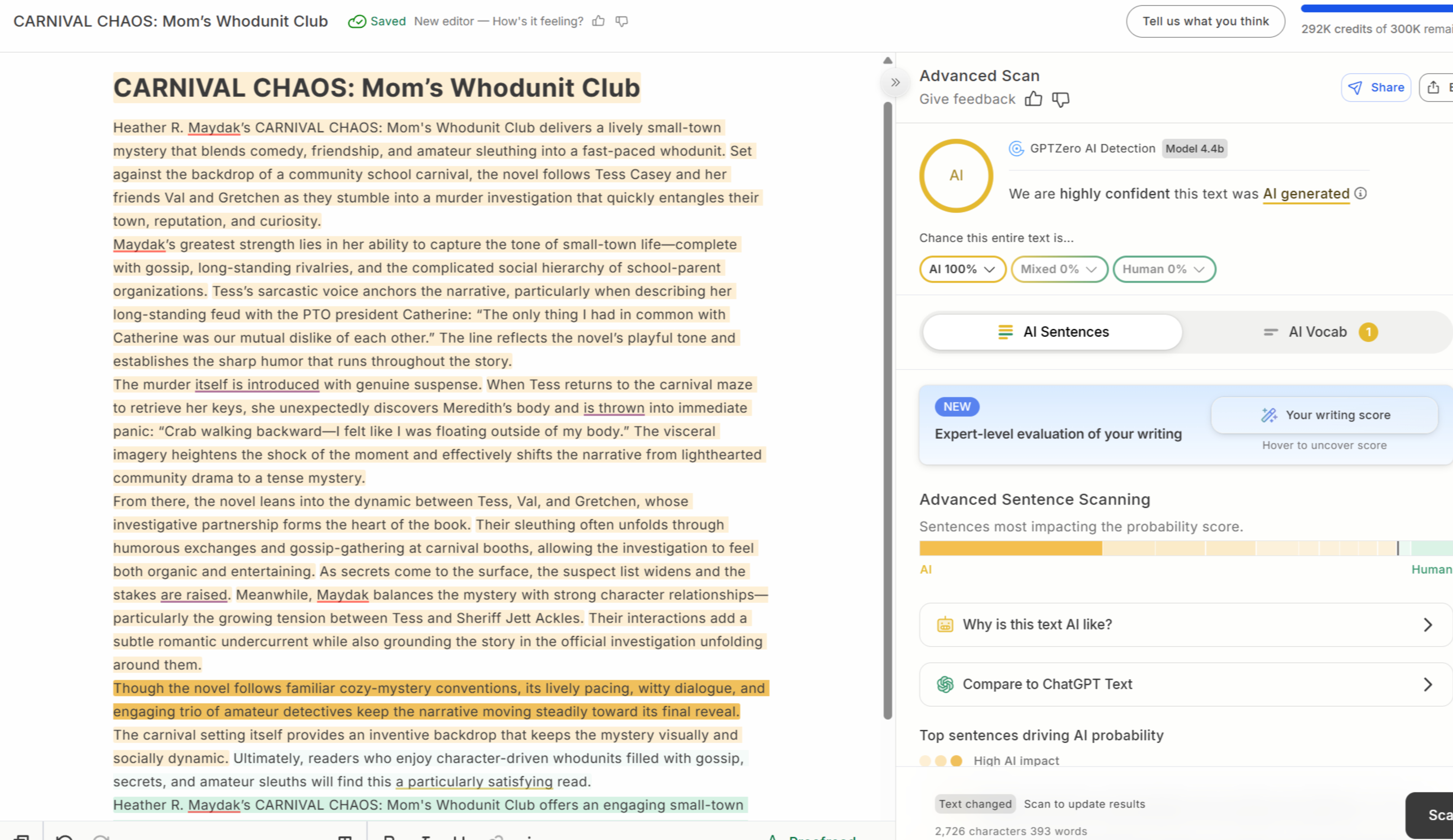This screenshot has height=840, width=1453.
Task: Switch to the AI Sentences tab
Action: 1053,332
